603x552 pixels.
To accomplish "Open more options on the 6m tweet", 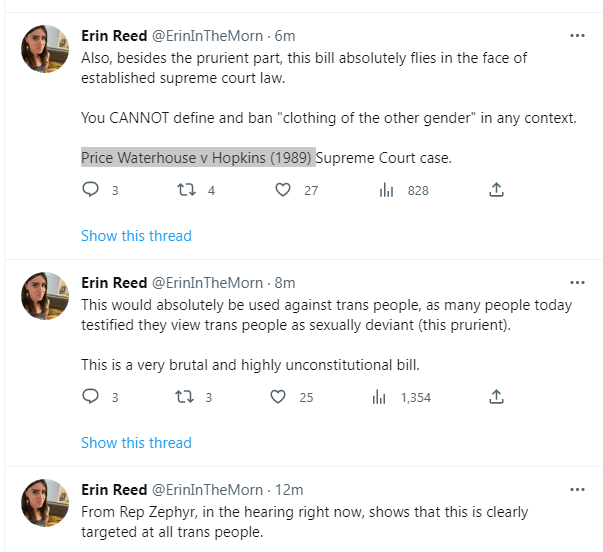I will [577, 35].
